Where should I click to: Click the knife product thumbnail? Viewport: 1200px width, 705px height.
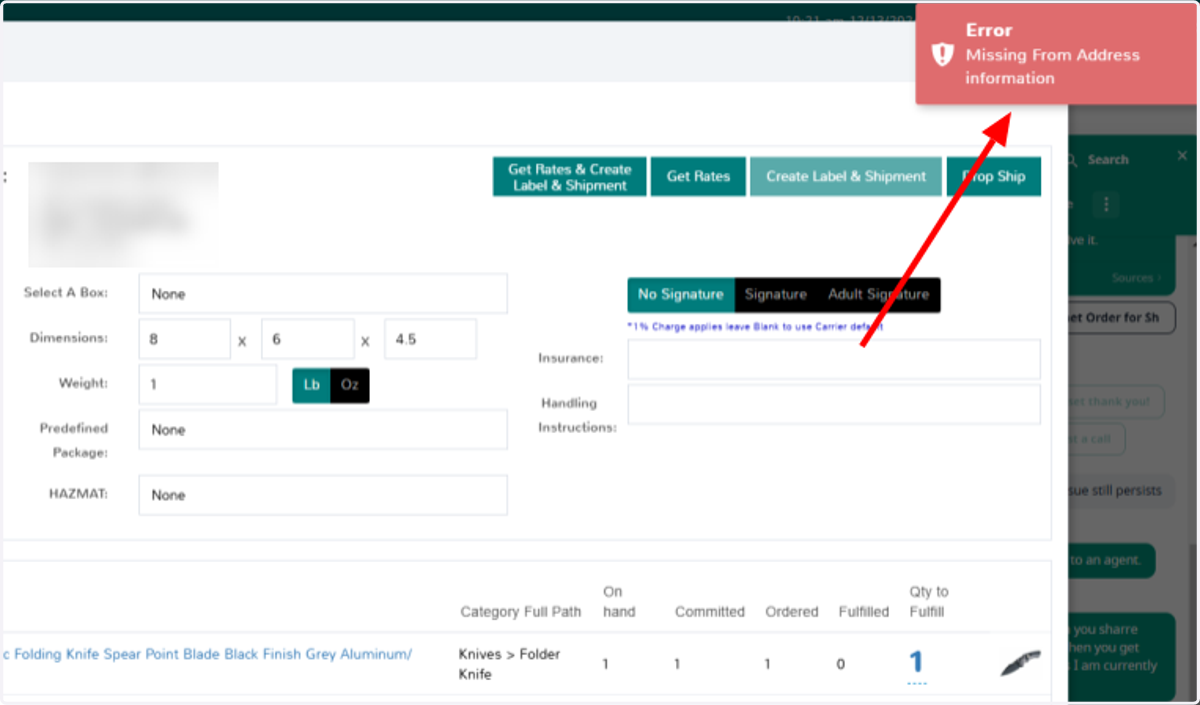tap(1020, 663)
